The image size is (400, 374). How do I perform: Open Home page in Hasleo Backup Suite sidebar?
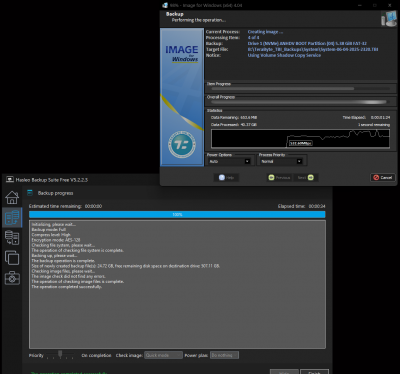pyautogui.click(x=12, y=197)
